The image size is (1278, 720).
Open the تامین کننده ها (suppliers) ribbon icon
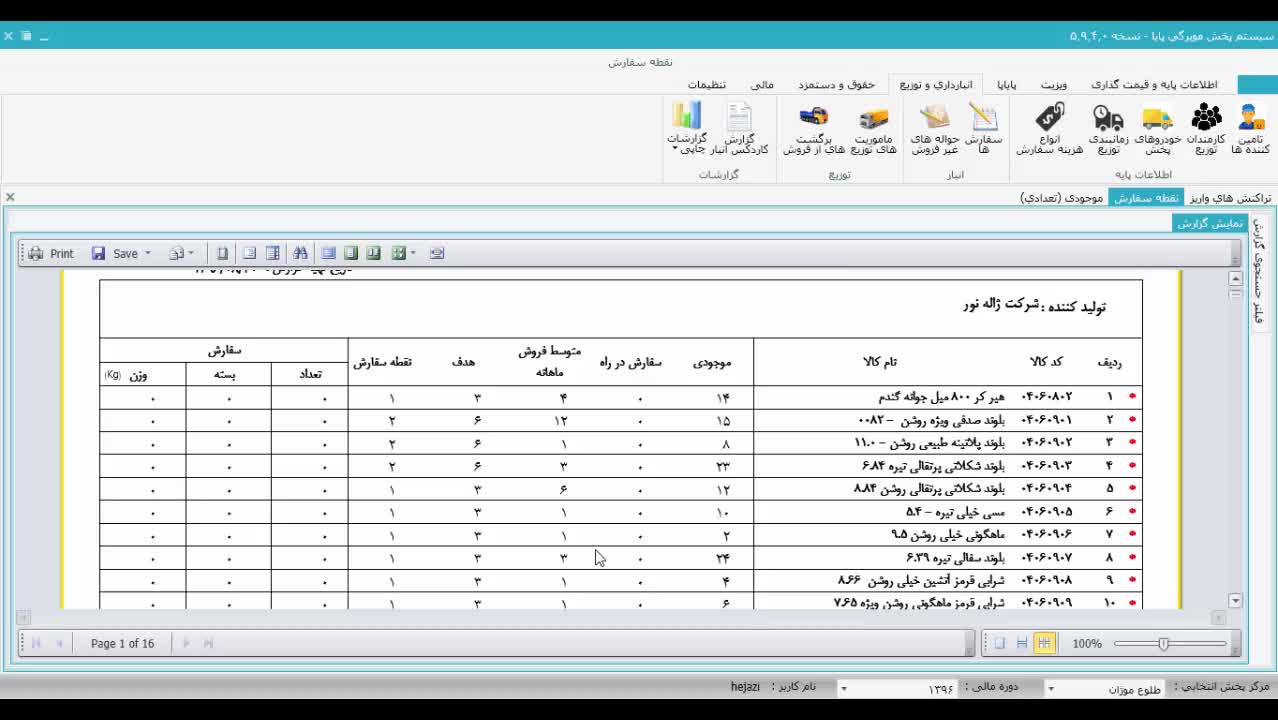(x=1250, y=128)
